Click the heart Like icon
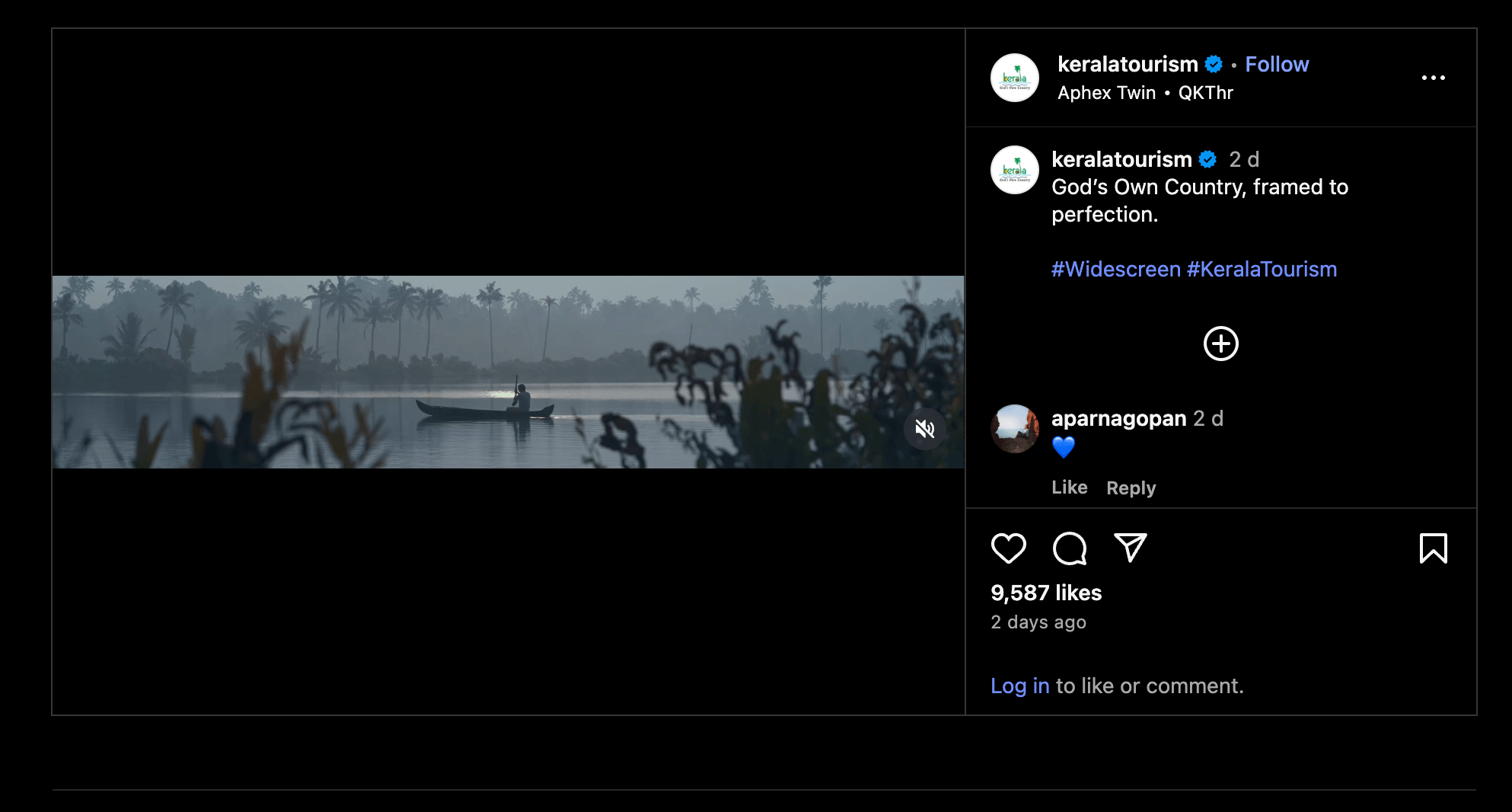This screenshot has height=812, width=1512. coord(1008,548)
